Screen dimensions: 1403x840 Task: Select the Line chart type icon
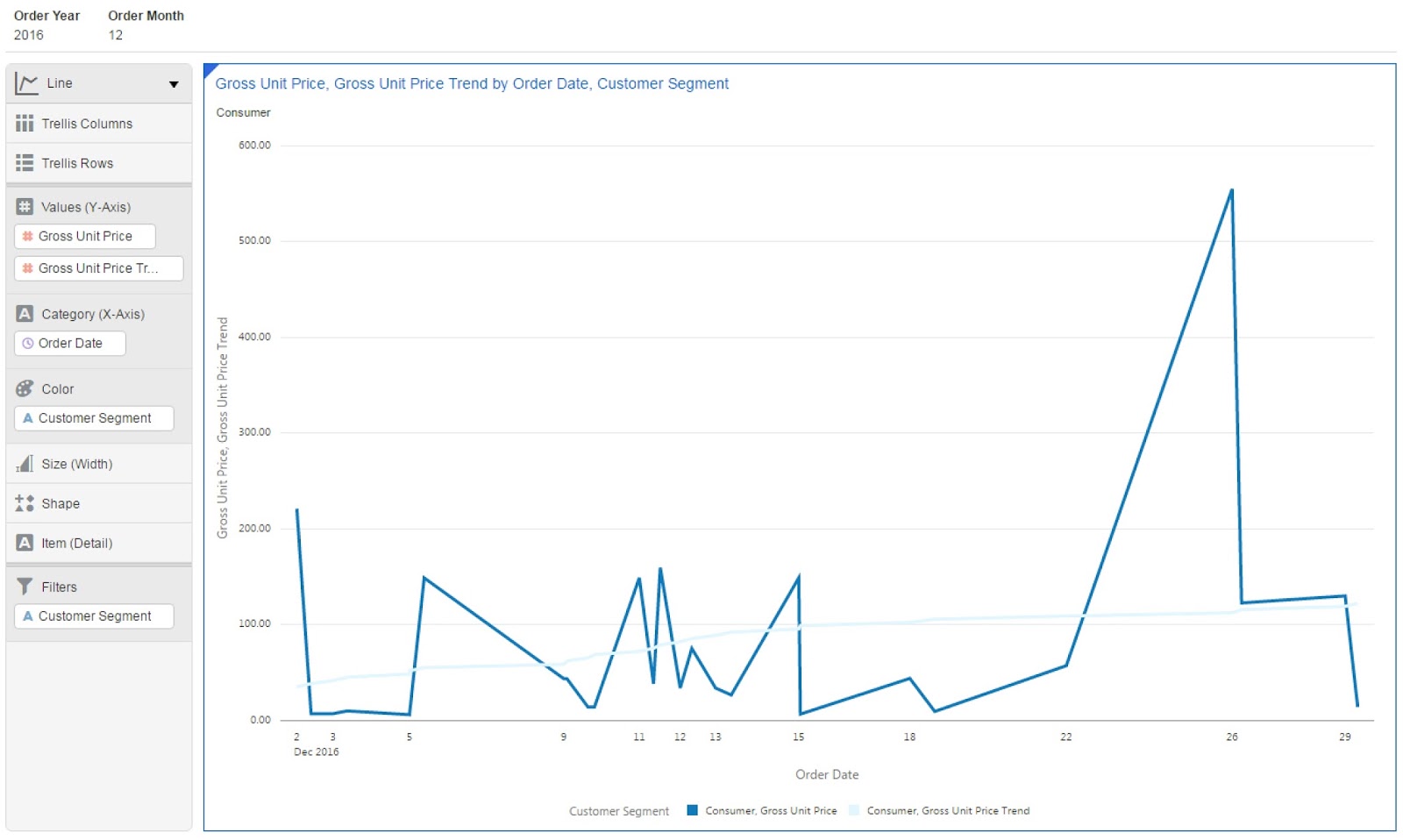pyautogui.click(x=25, y=82)
